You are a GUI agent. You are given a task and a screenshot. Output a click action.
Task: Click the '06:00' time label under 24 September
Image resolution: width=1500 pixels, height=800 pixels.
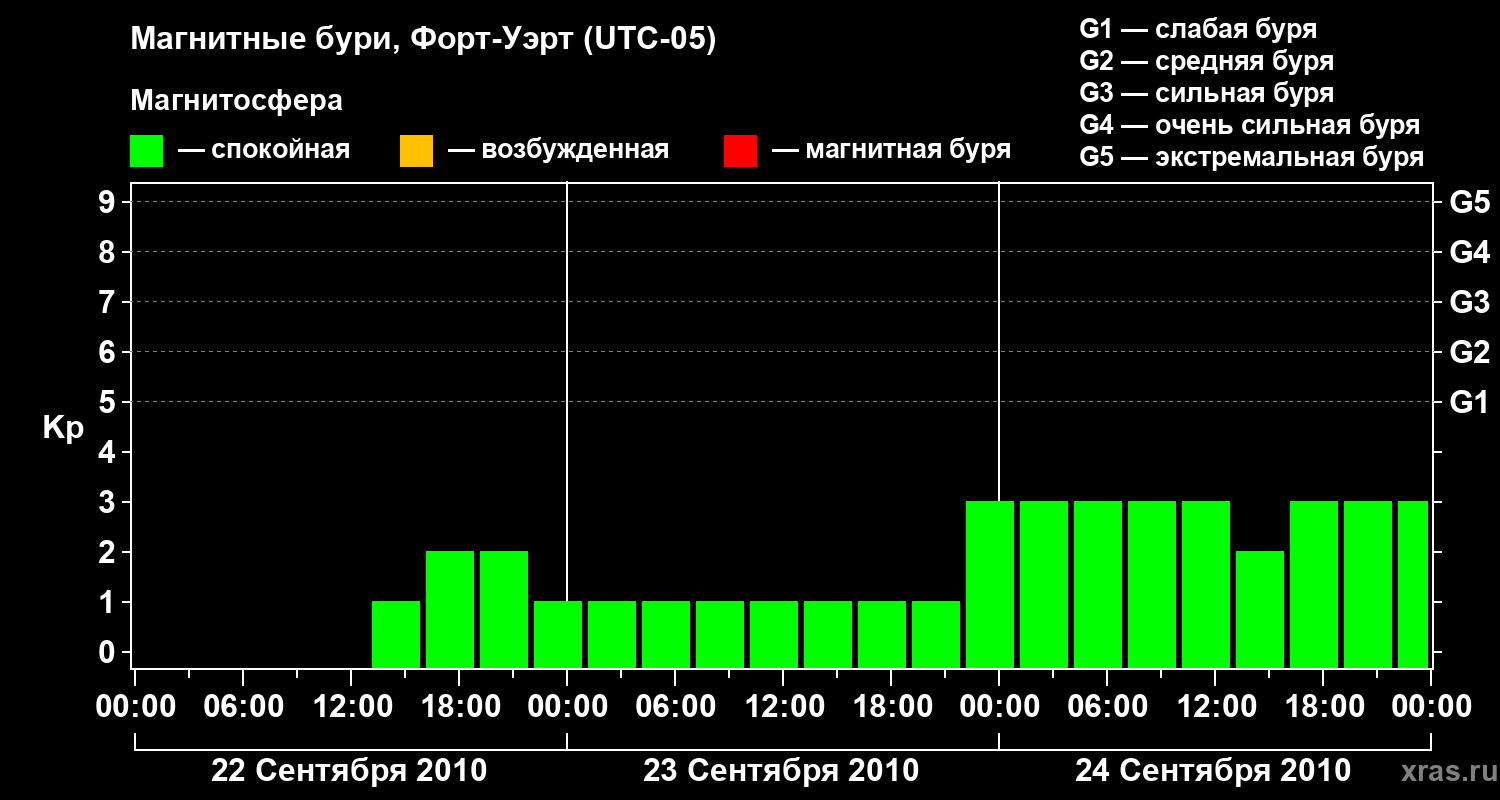coord(1107,707)
